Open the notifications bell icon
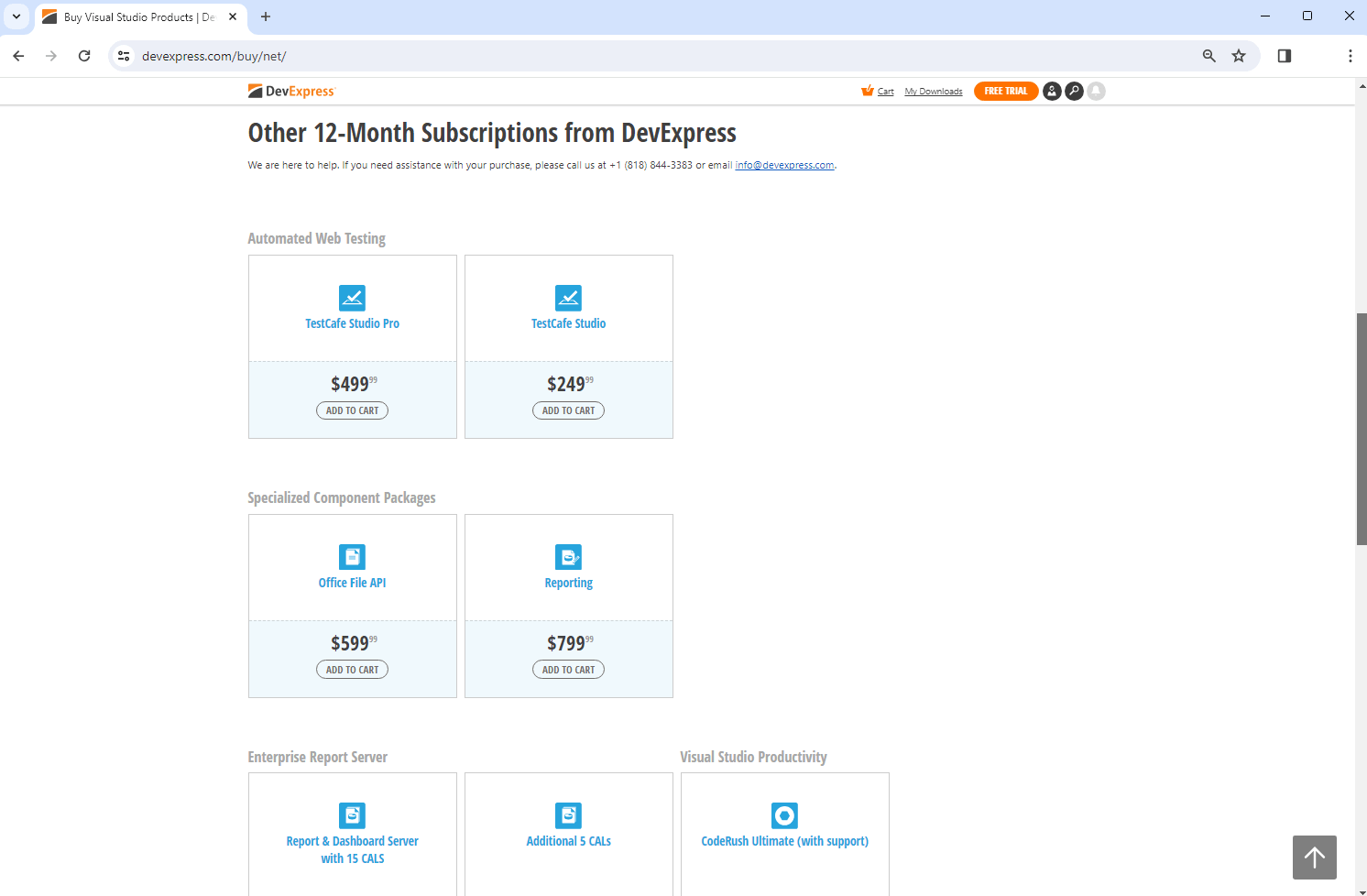The width and height of the screenshot is (1367, 896). [x=1096, y=91]
